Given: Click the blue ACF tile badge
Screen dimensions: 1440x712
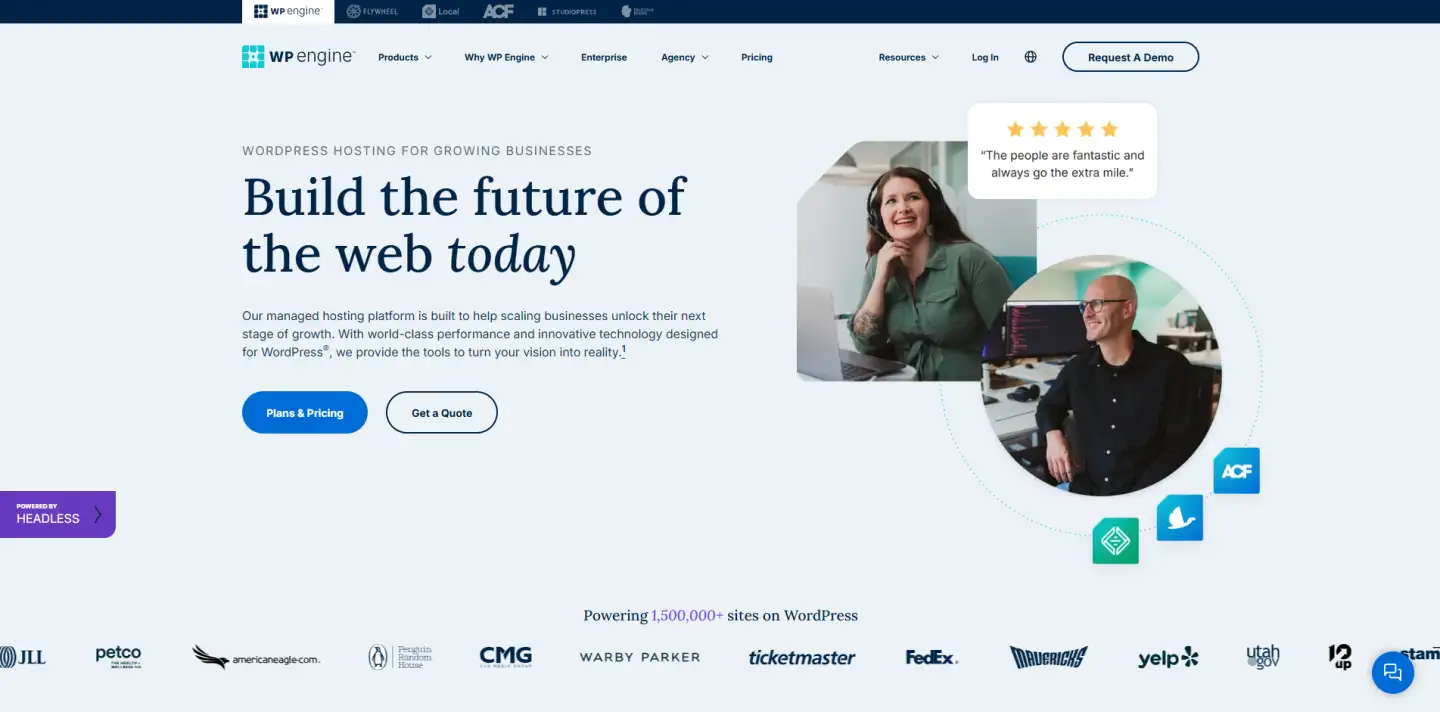Looking at the screenshot, I should (1236, 471).
